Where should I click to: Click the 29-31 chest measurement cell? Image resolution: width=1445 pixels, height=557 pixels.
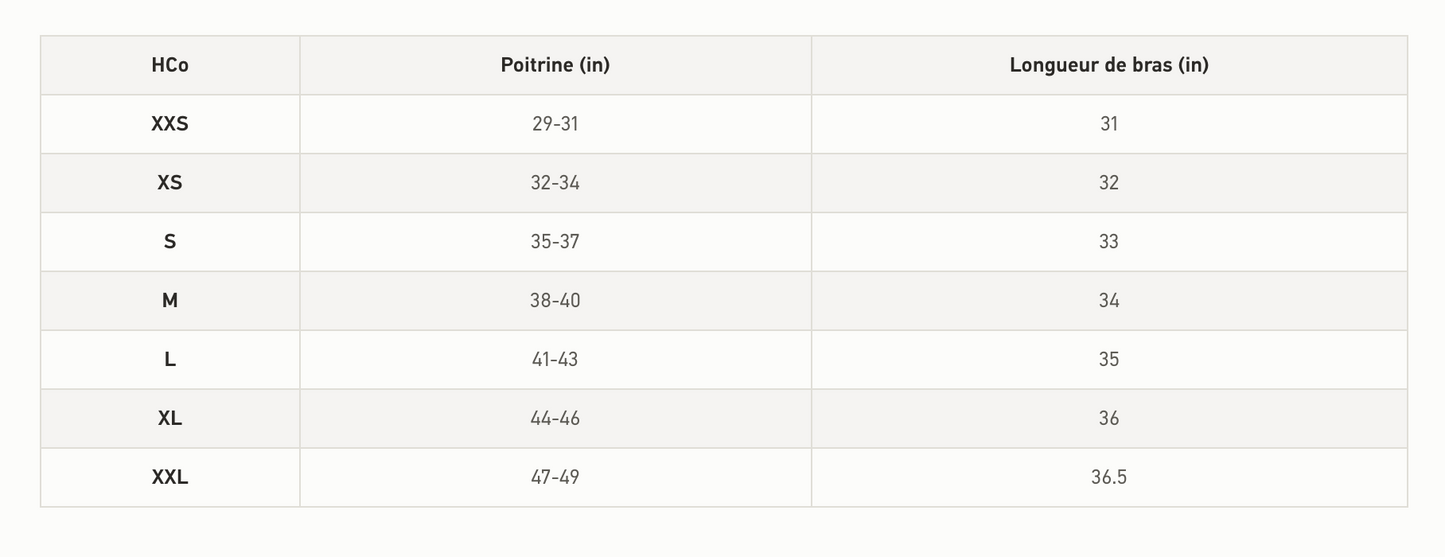pos(555,124)
